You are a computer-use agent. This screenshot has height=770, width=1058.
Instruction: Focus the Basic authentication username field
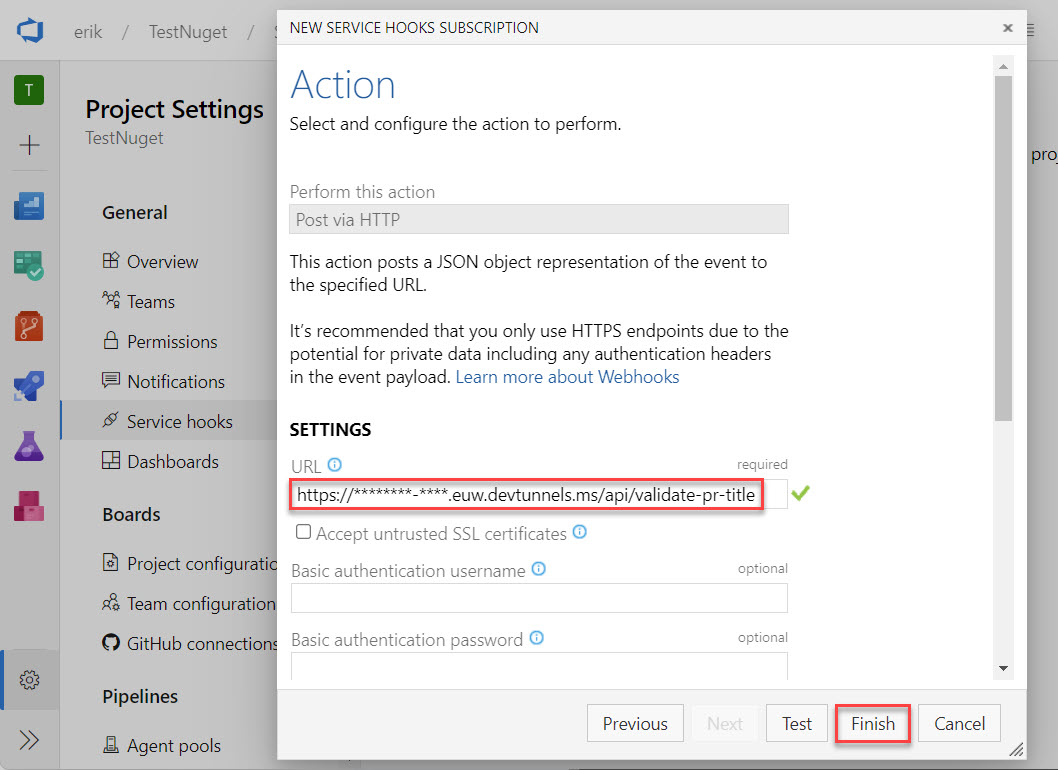click(539, 598)
